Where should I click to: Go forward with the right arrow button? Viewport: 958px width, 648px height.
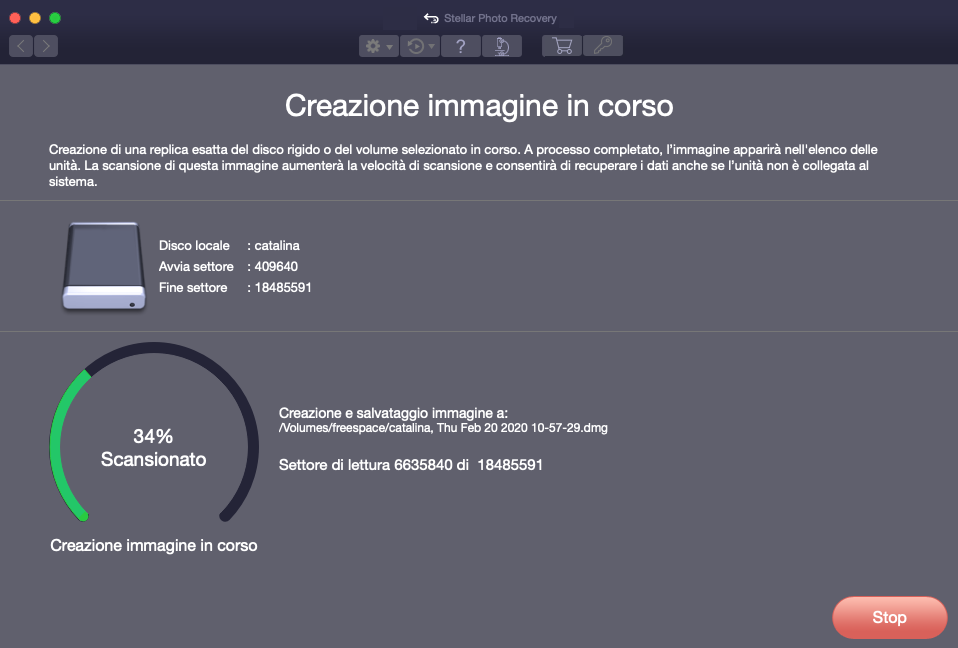coord(46,46)
